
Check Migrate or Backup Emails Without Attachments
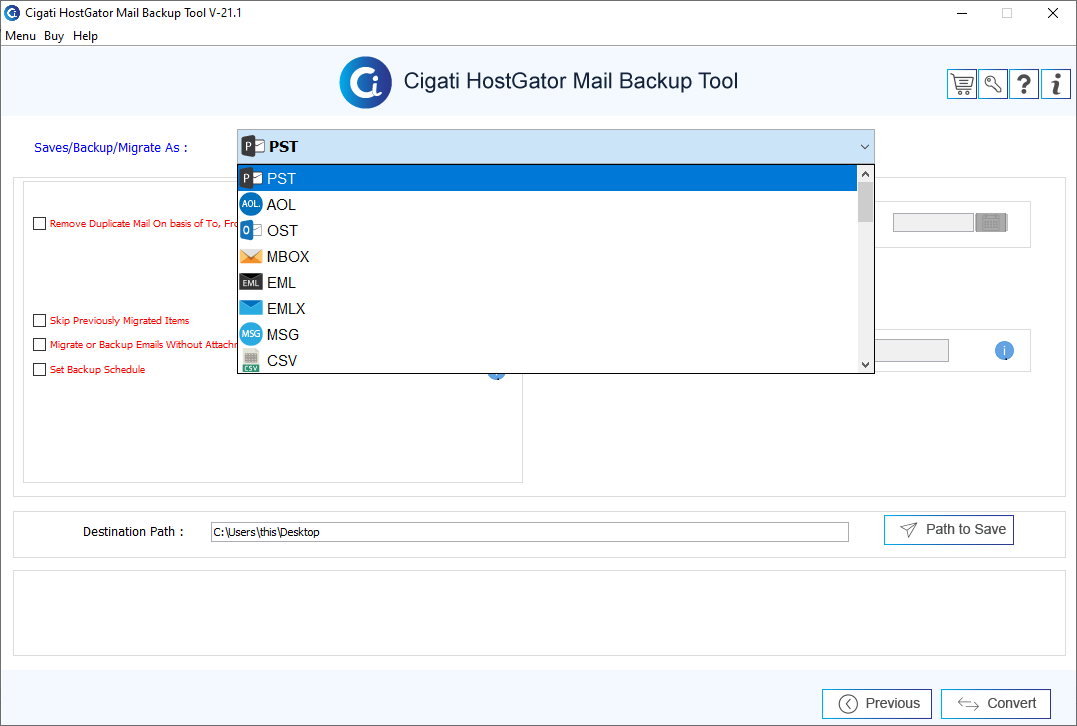[39, 345]
